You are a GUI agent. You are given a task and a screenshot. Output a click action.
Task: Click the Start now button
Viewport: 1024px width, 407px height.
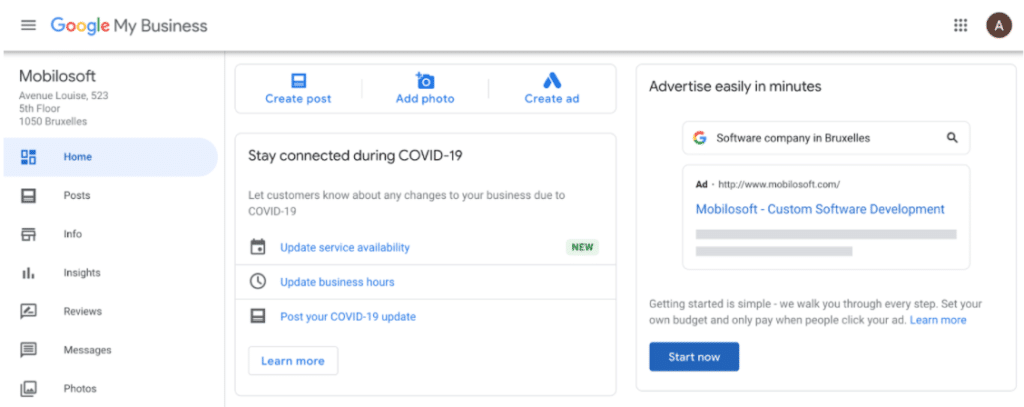(694, 357)
